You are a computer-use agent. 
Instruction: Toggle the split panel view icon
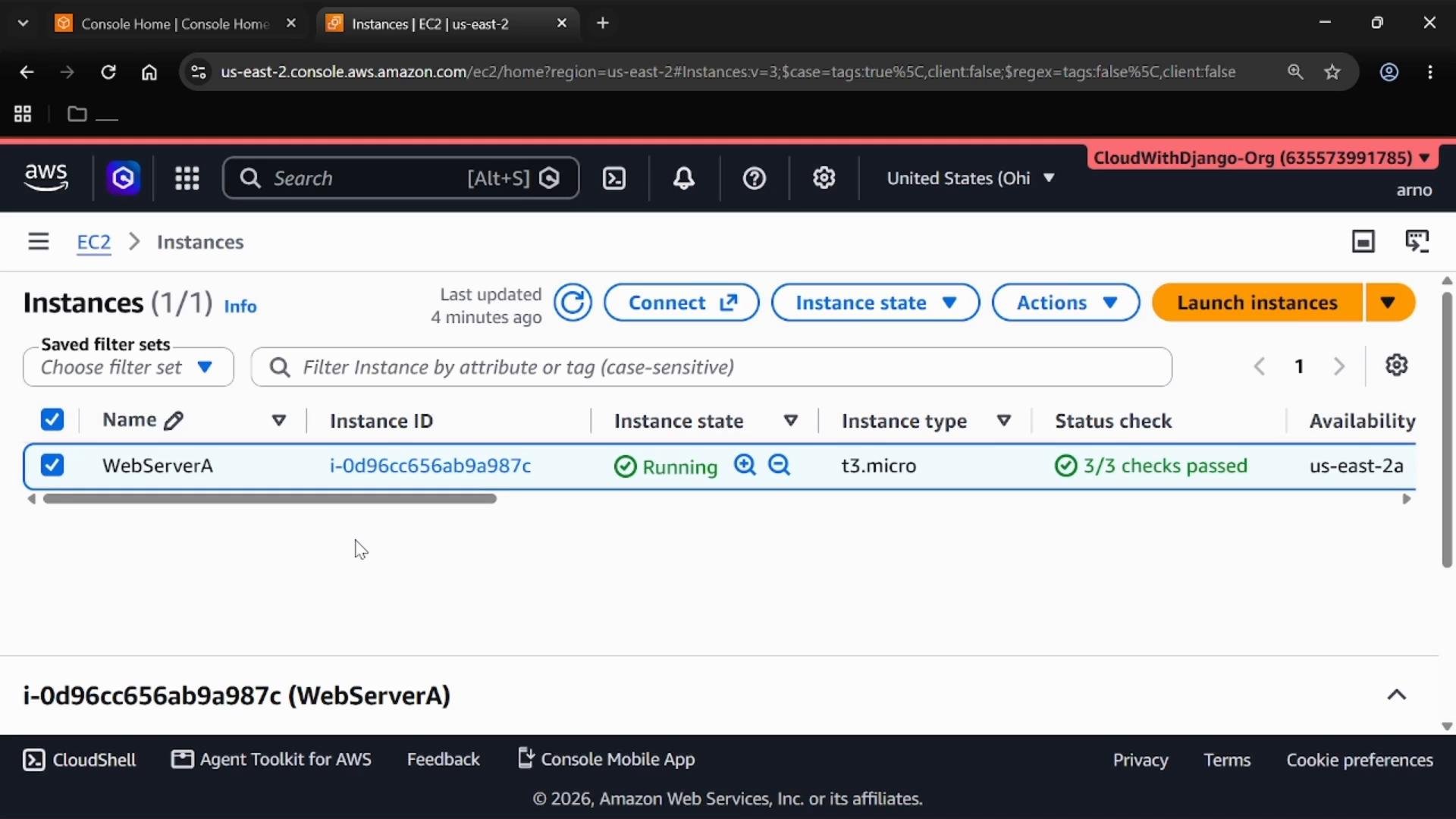click(1363, 242)
